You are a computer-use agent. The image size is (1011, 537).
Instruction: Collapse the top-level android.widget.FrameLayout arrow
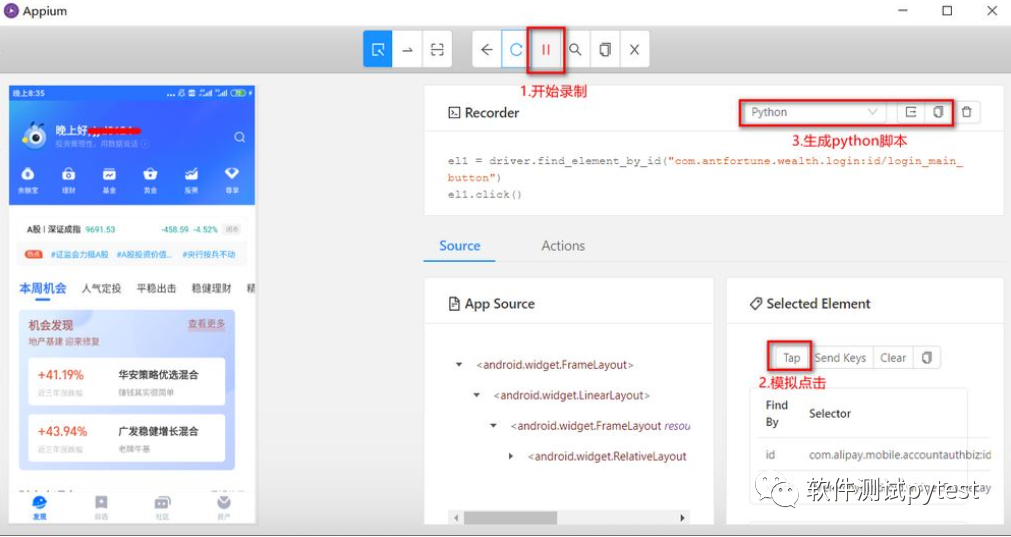click(459, 365)
